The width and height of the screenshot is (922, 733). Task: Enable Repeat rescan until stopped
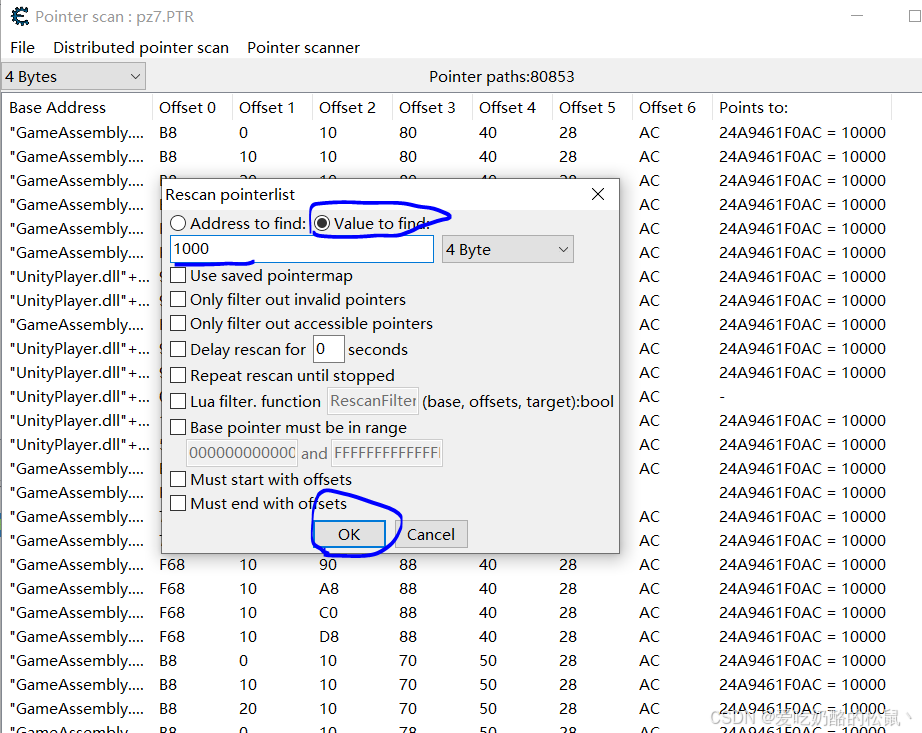click(x=178, y=375)
